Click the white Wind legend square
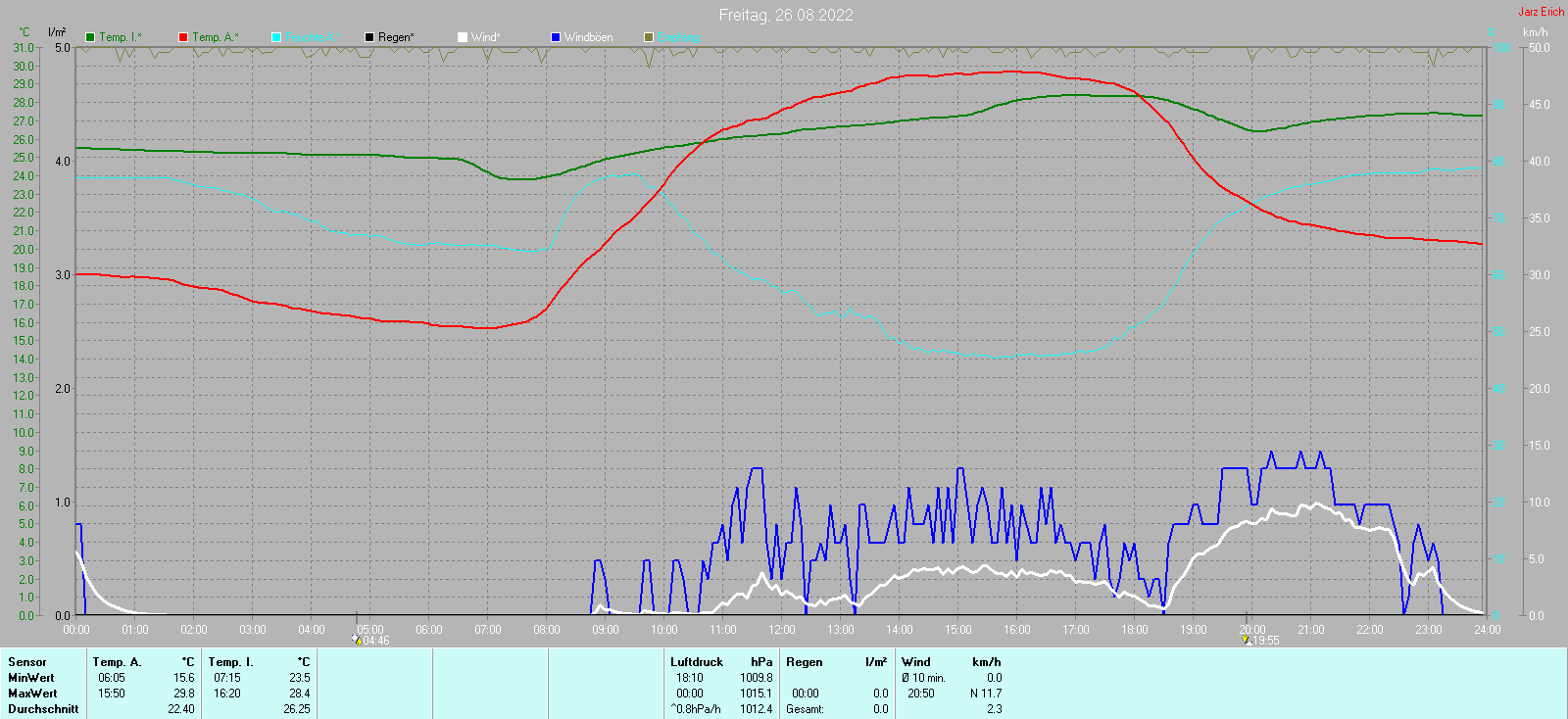Screen dimensions: 1568x719 click(463, 37)
